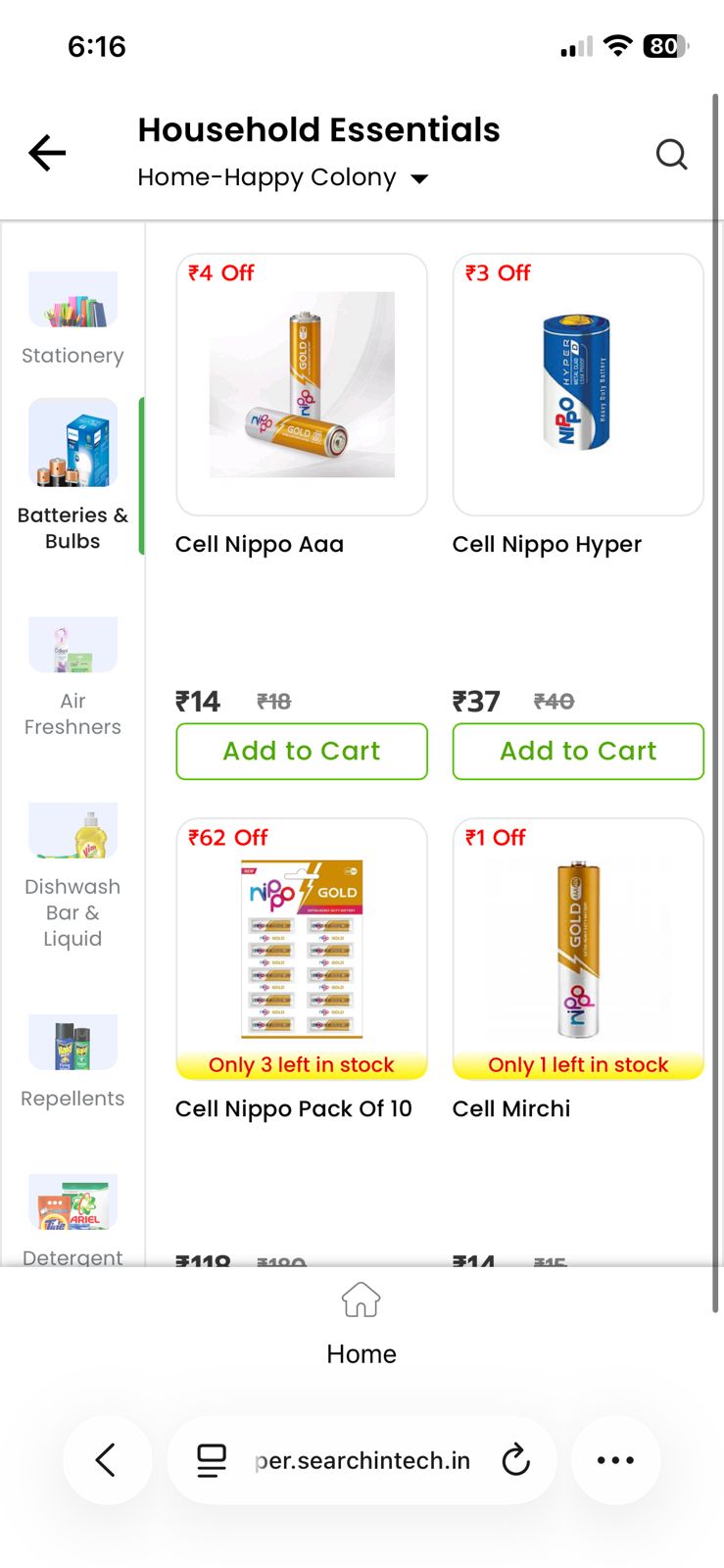Viewport: 724px width, 1568px height.
Task: Add Cell Nippo Hyper to cart
Action: (x=578, y=752)
